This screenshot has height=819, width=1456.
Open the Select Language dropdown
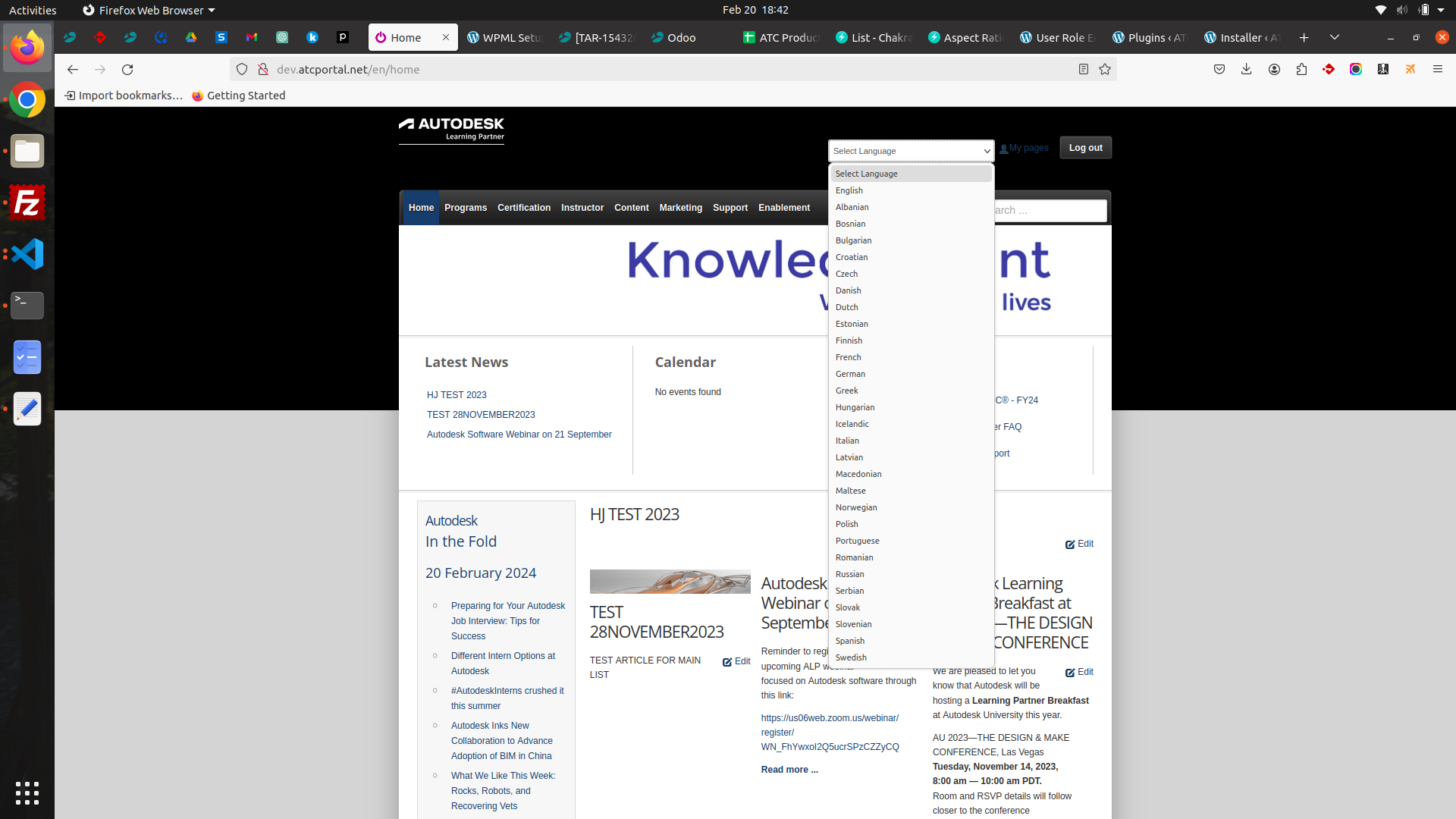(x=911, y=151)
